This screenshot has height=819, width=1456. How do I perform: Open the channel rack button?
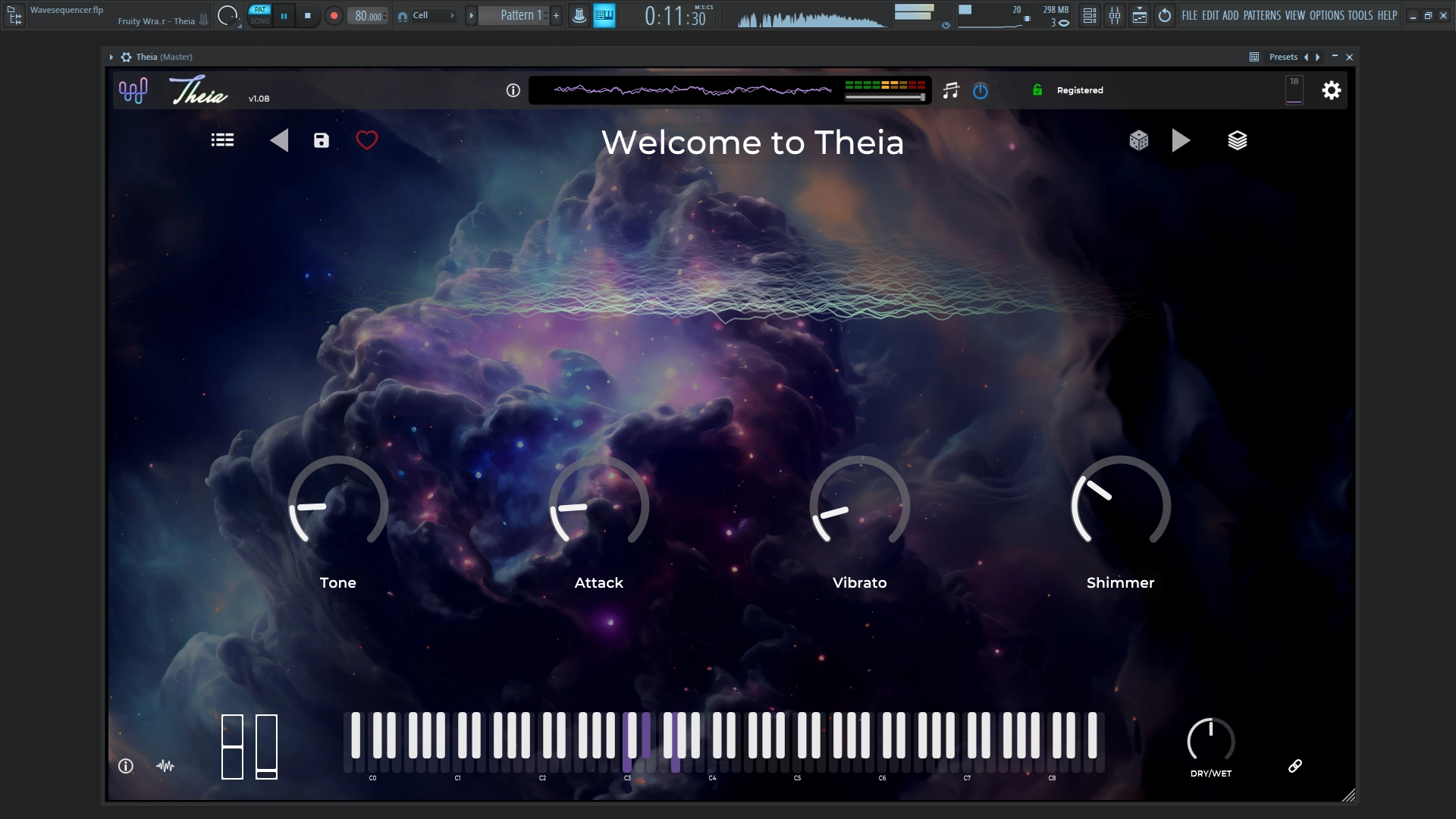(1089, 15)
